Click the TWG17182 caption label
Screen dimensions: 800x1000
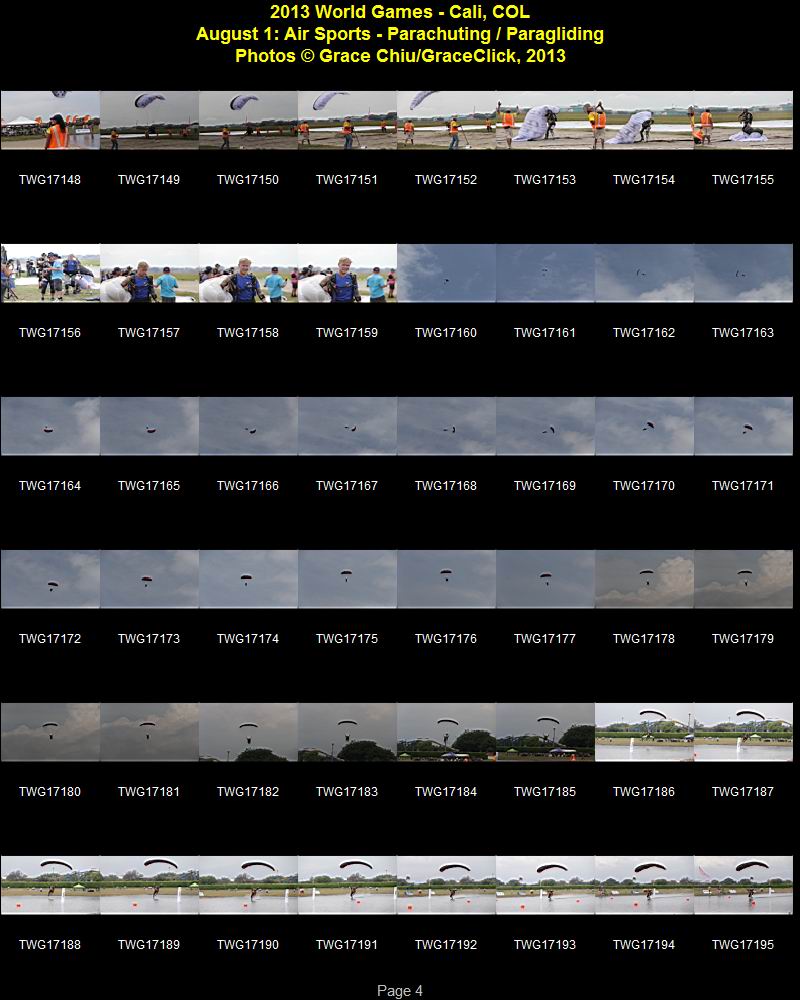pos(248,792)
